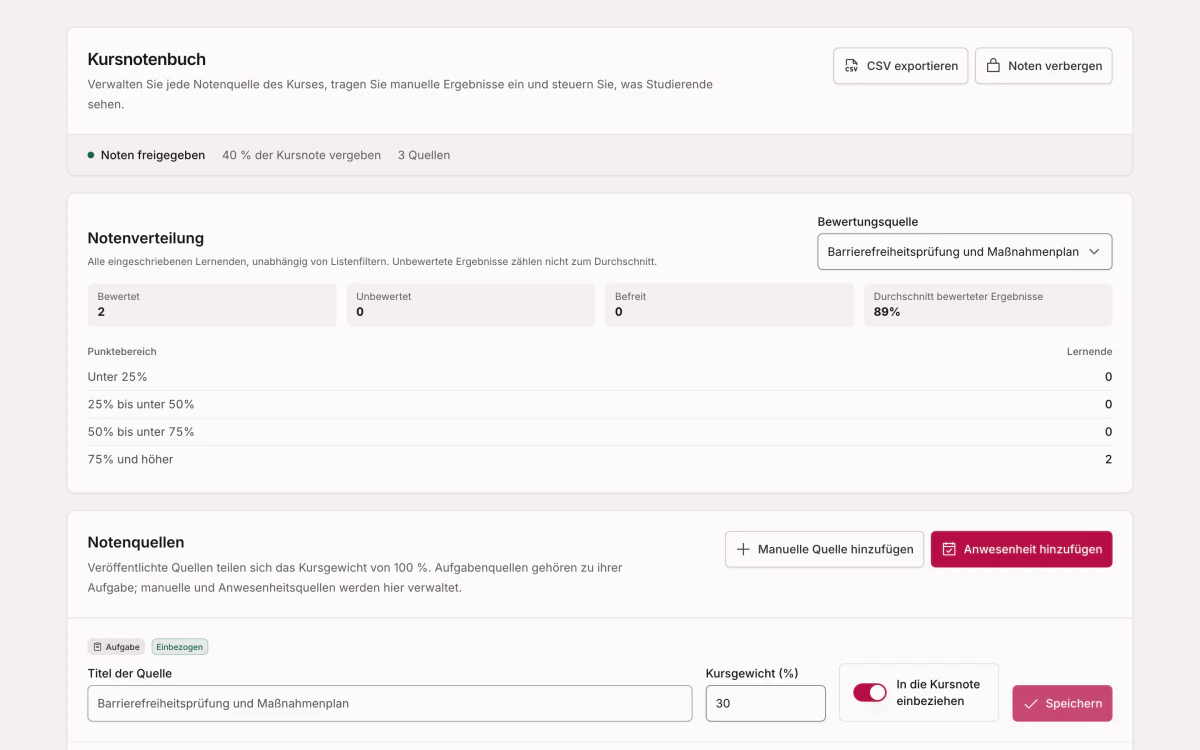Viewport: 1200px width, 750px height.
Task: Open the Bewertungsquelle dropdown
Action: (x=964, y=252)
